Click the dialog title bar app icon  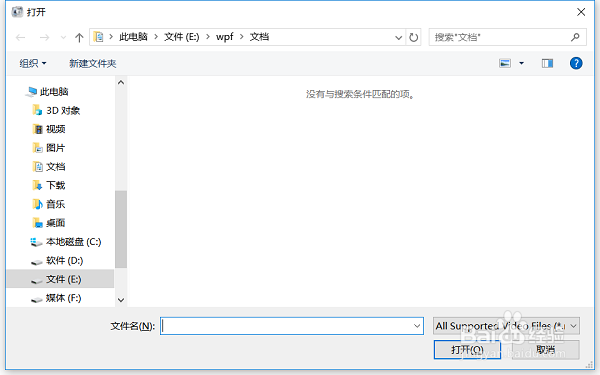tap(17, 12)
